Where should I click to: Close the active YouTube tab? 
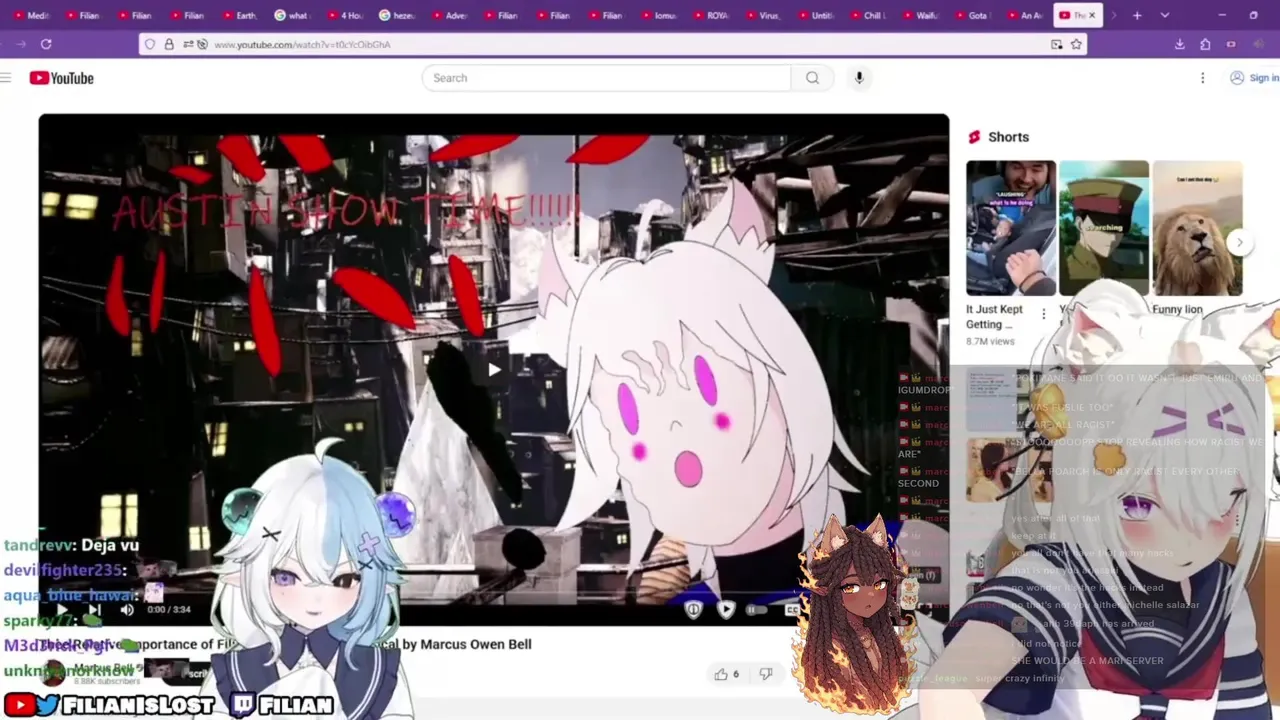click(1092, 15)
